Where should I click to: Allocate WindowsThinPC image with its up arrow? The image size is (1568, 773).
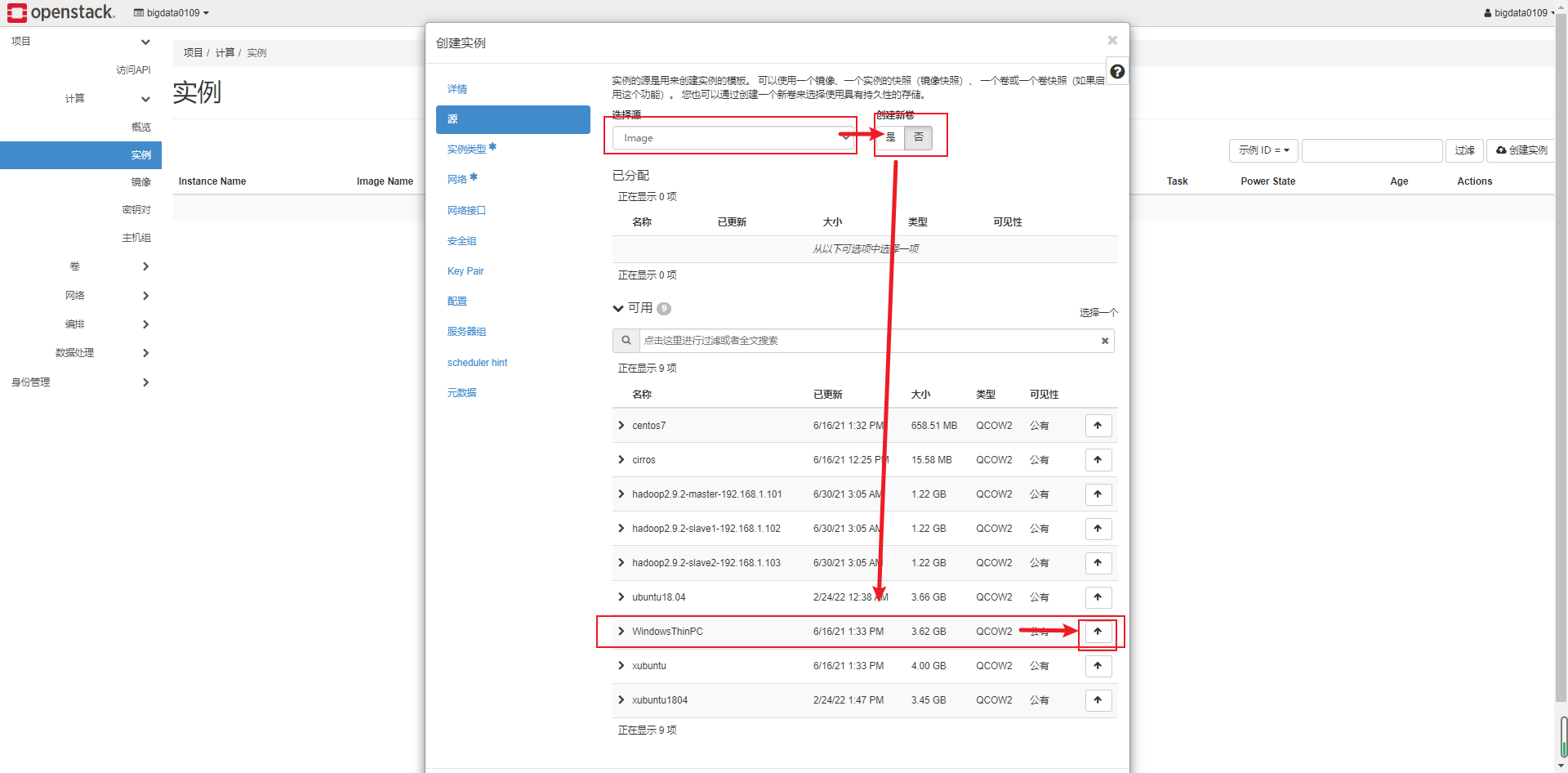point(1098,632)
